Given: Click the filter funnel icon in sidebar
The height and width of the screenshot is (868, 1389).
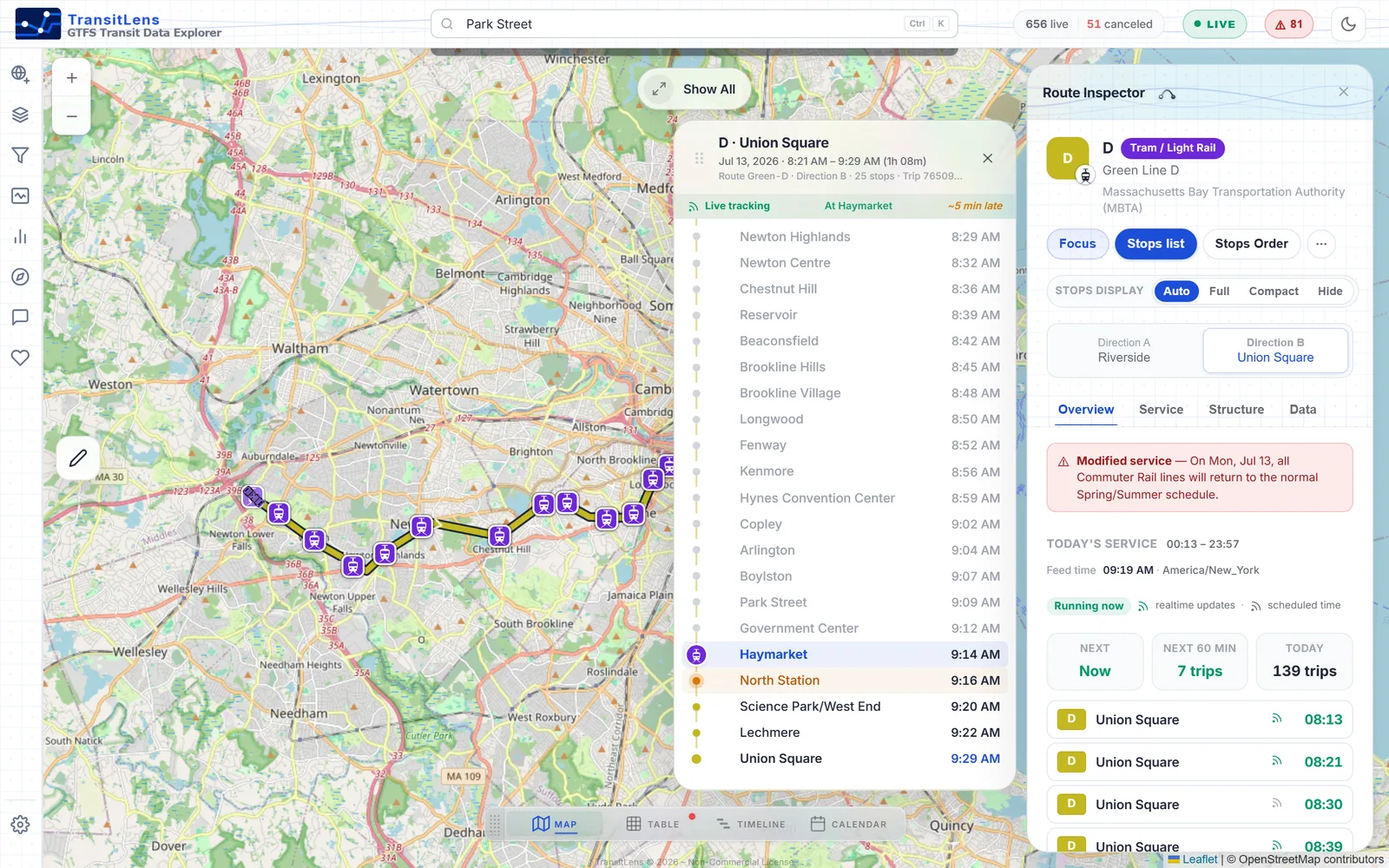Looking at the screenshot, I should click(x=20, y=155).
